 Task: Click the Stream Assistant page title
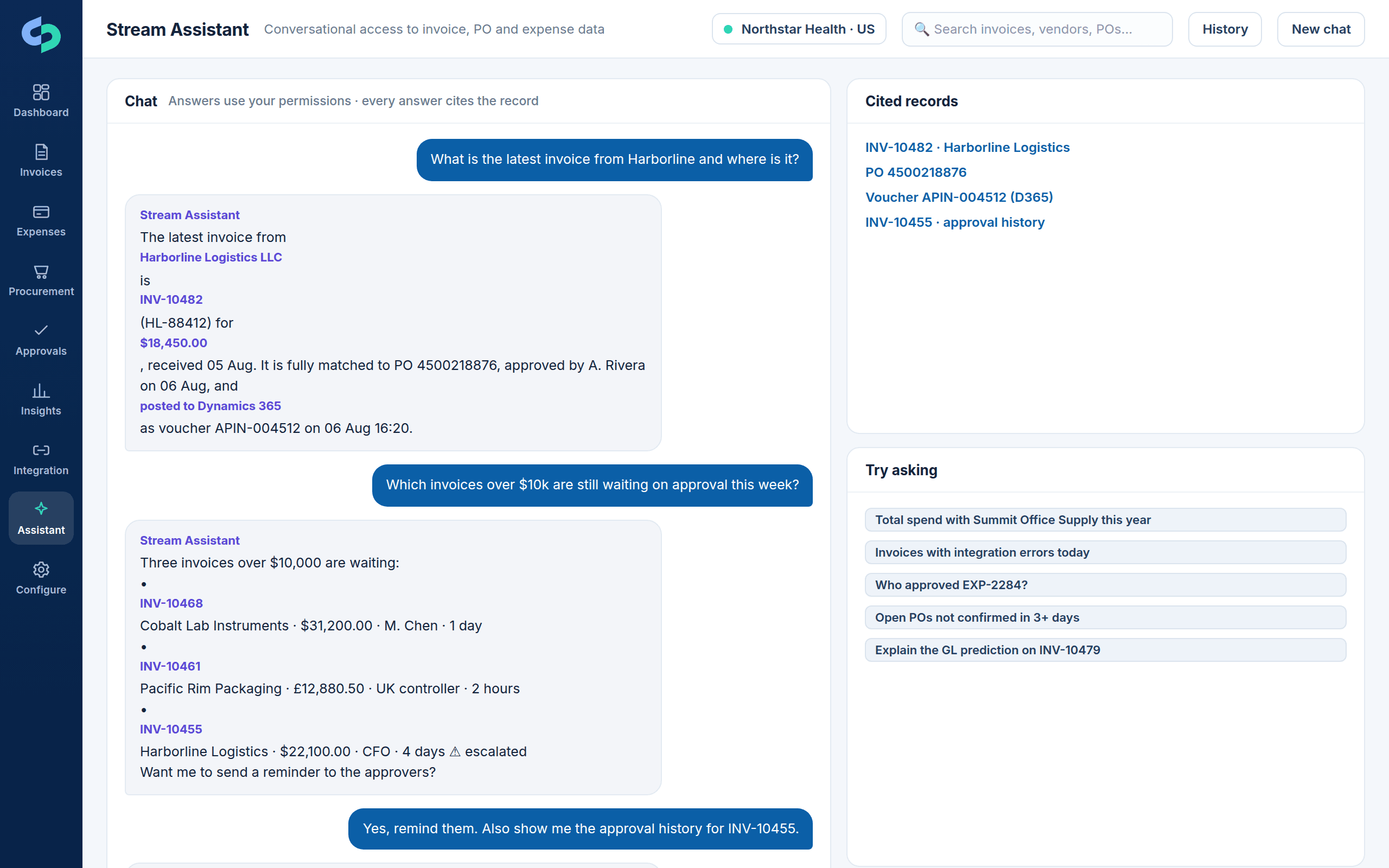(177, 29)
